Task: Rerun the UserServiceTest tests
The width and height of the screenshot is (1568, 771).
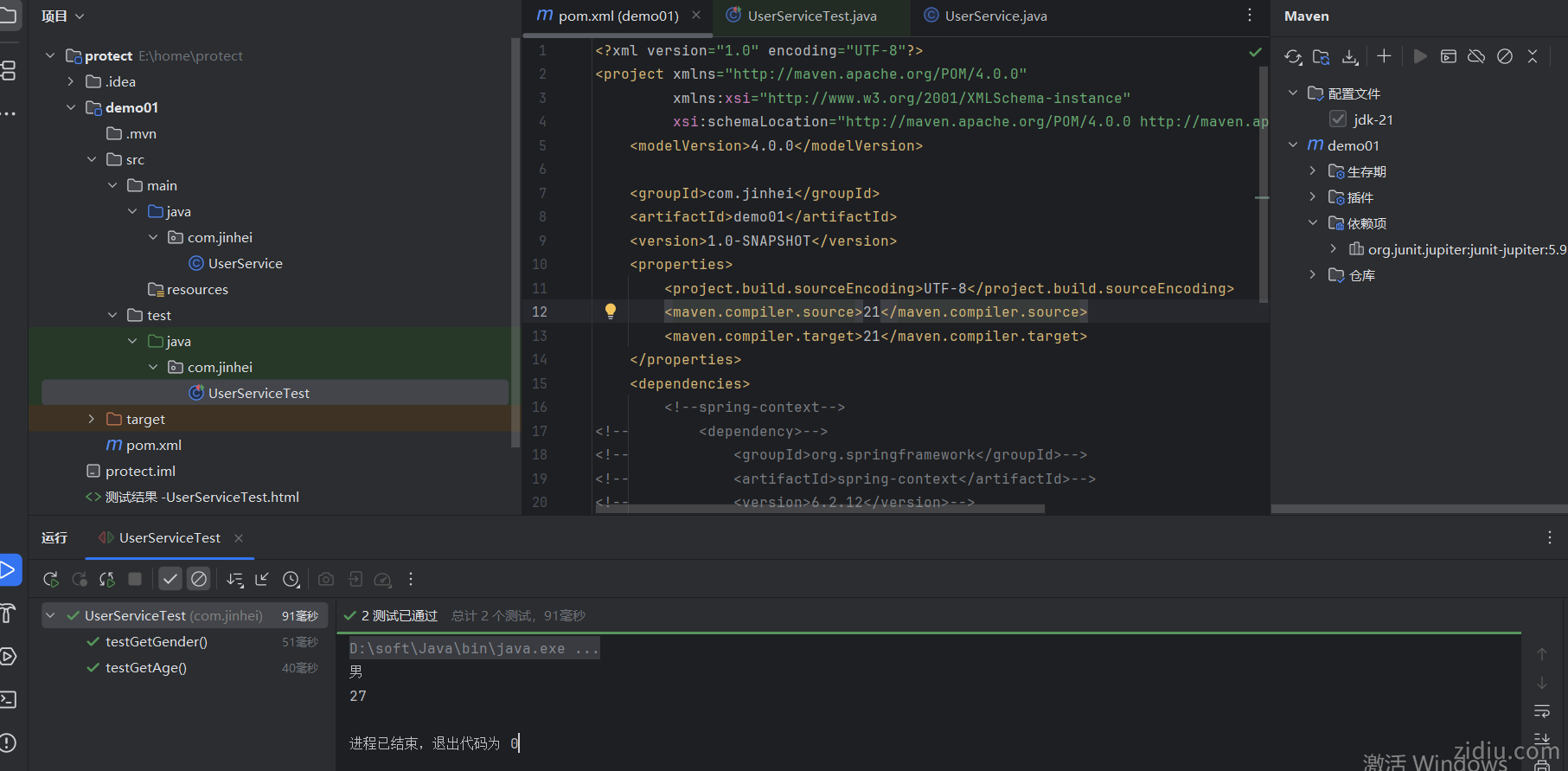Action: (x=51, y=580)
